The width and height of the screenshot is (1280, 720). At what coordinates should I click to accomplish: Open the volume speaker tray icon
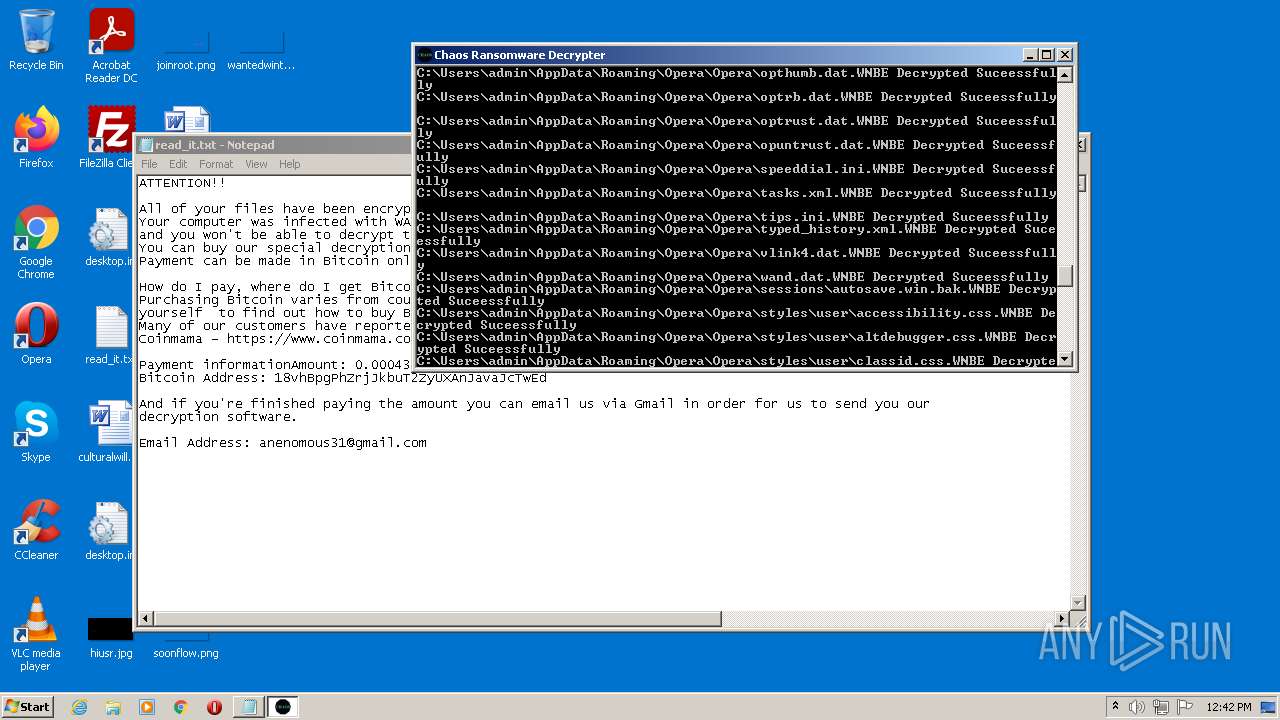[x=1137, y=707]
